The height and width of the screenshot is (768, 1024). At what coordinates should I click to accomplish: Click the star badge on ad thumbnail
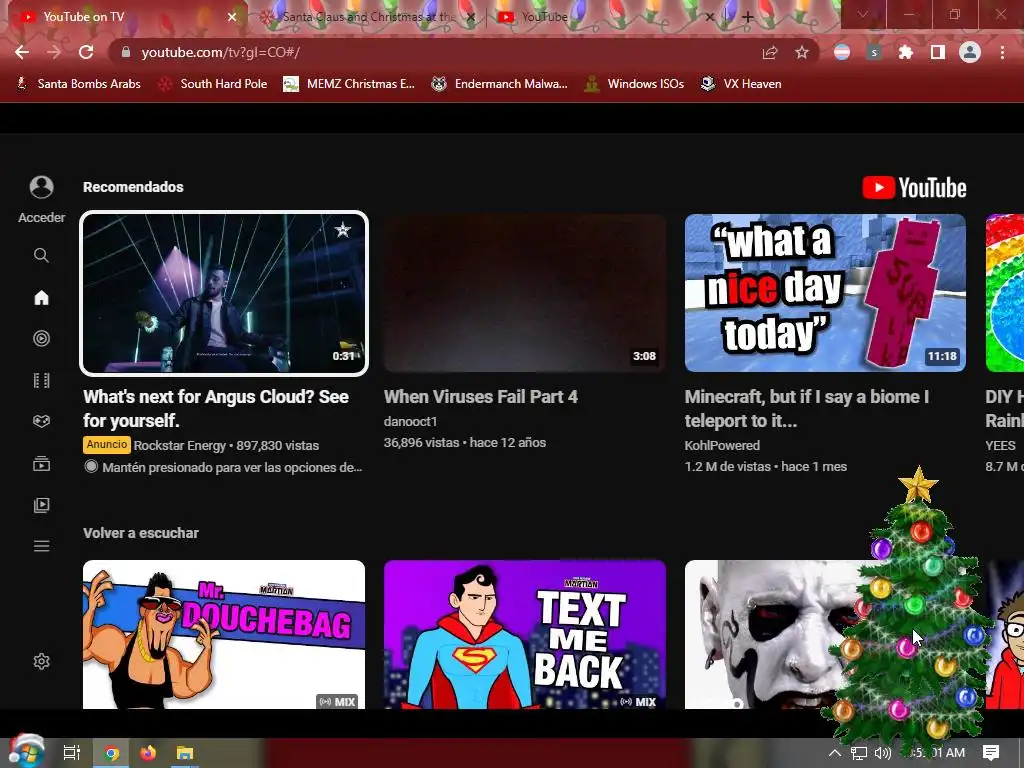[x=343, y=229]
